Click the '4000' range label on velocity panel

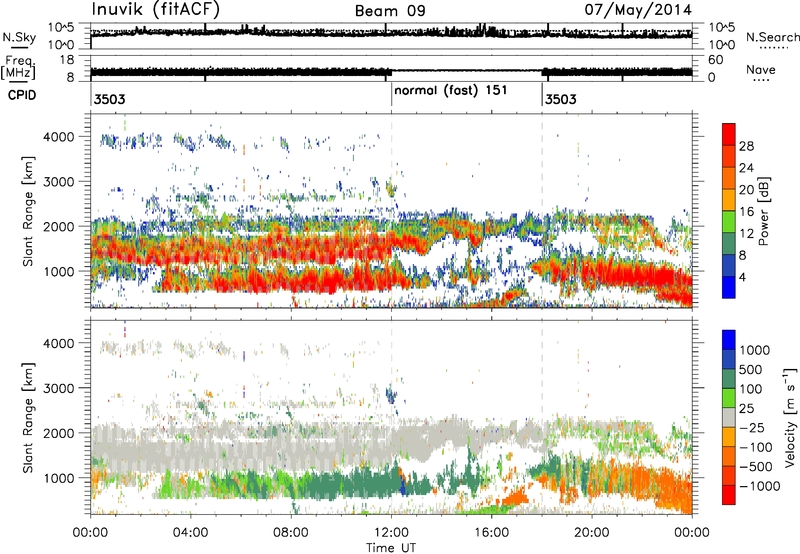(58, 343)
